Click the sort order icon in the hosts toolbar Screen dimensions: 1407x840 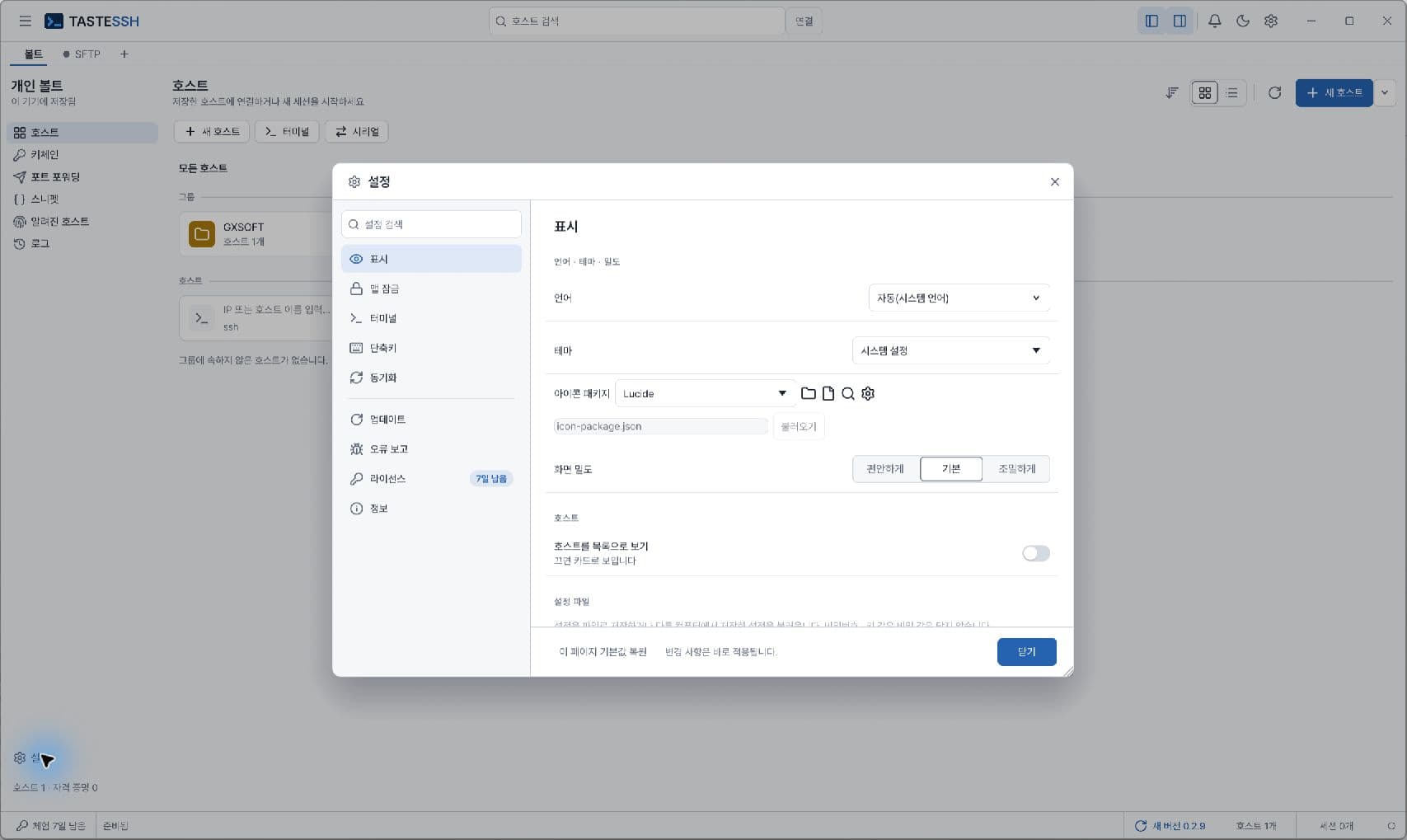1171,92
